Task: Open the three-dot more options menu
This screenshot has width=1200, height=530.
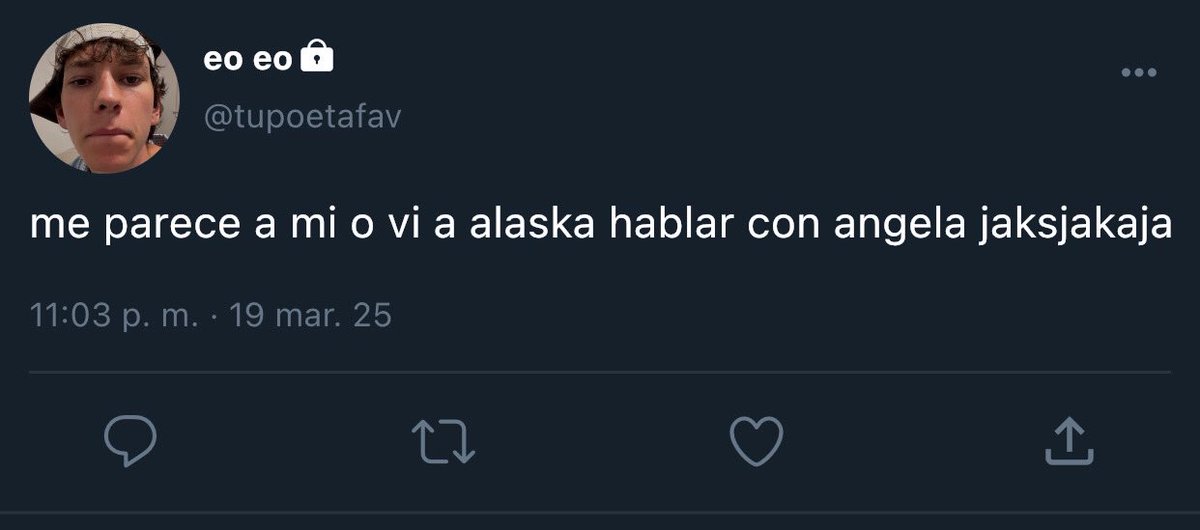Action: pyautogui.click(x=1138, y=73)
